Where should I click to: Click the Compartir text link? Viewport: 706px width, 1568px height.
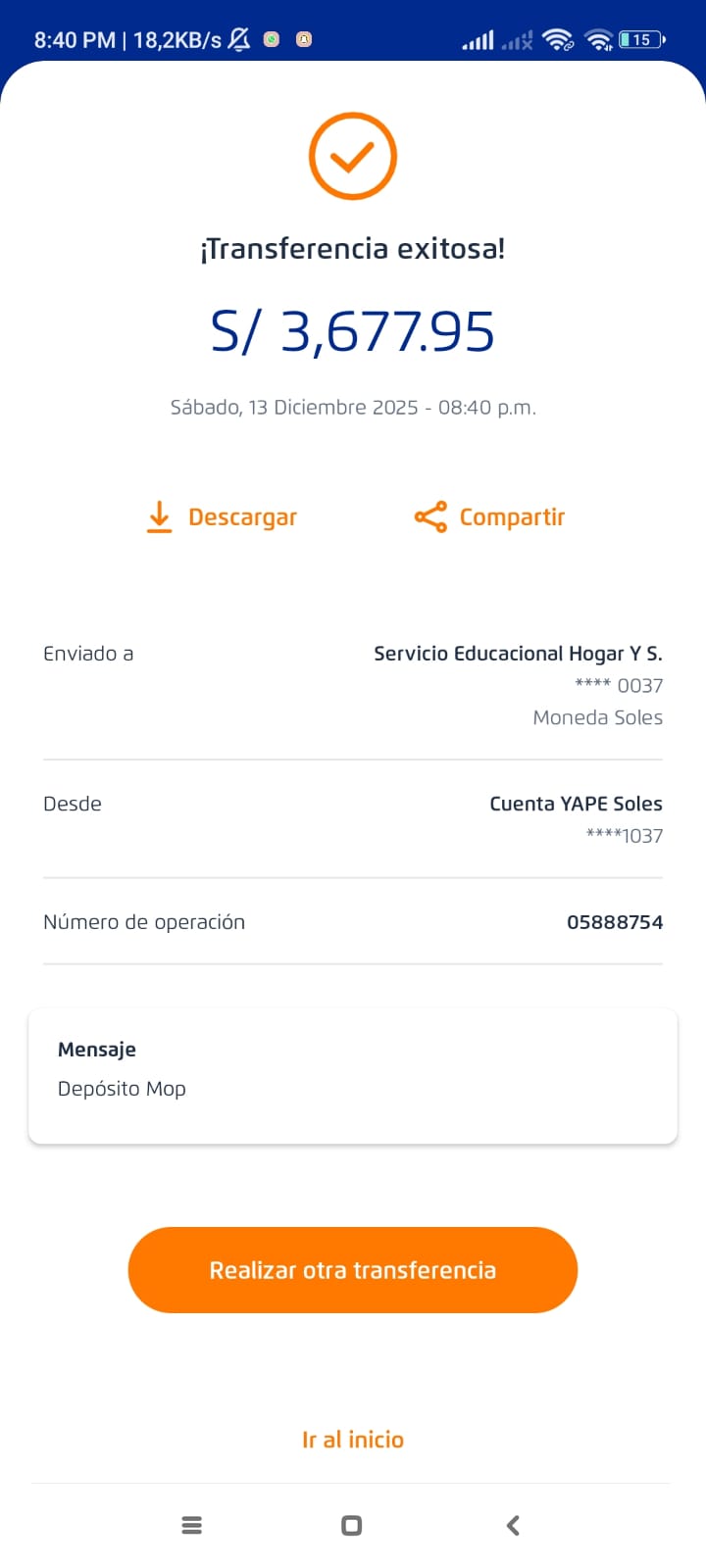pos(512,517)
